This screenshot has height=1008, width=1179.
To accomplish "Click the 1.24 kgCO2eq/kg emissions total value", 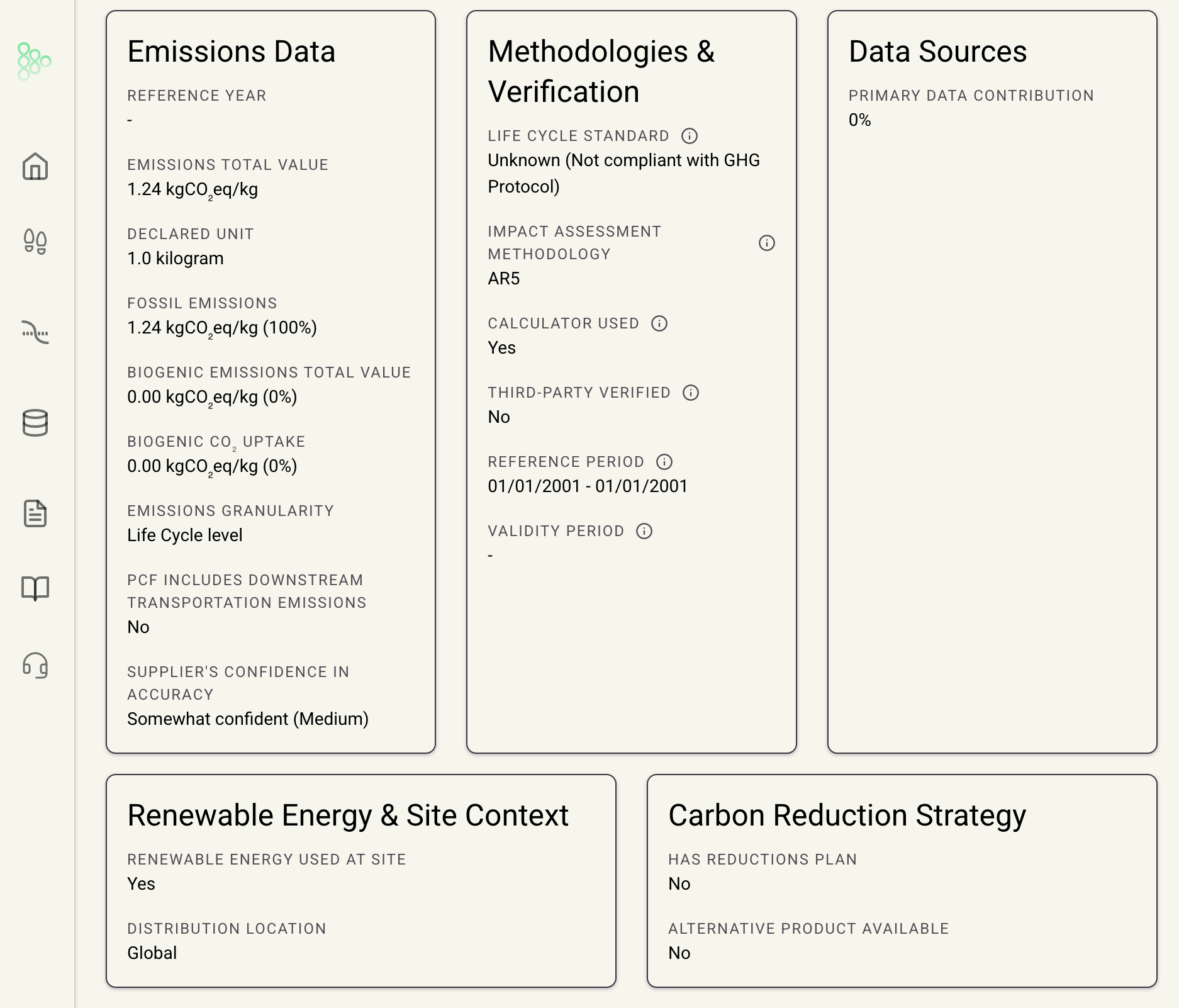I will tap(193, 189).
